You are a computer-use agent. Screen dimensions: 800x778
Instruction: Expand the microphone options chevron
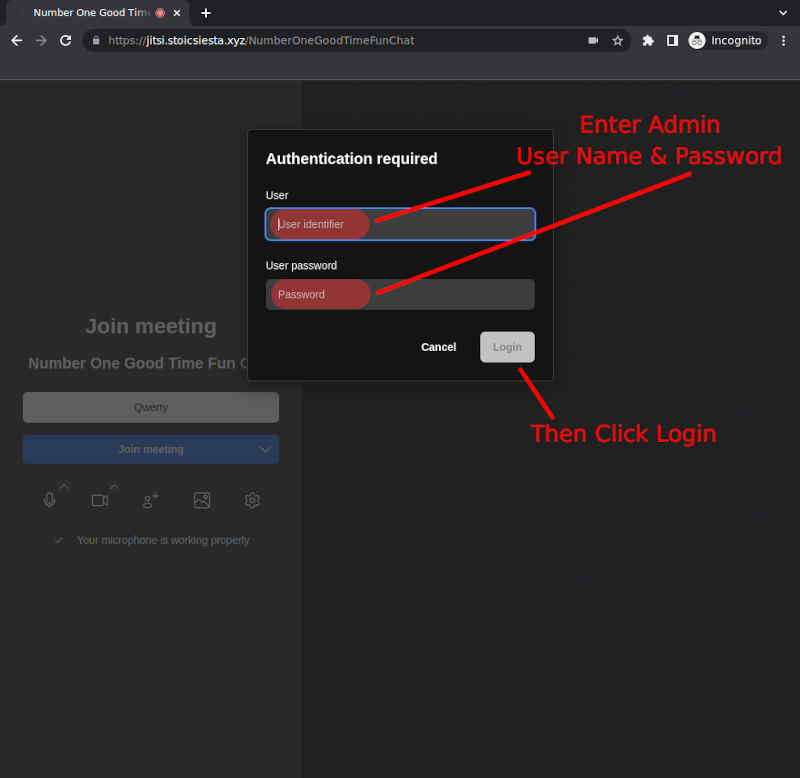64,487
